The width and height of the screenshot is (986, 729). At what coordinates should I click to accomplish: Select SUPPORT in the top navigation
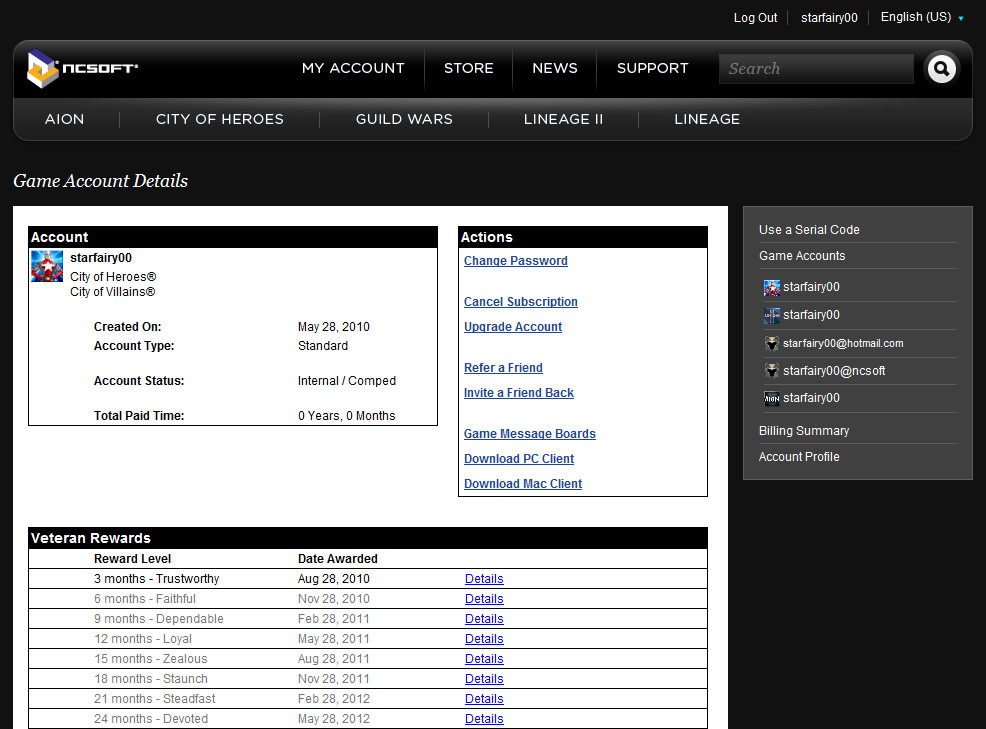[652, 68]
